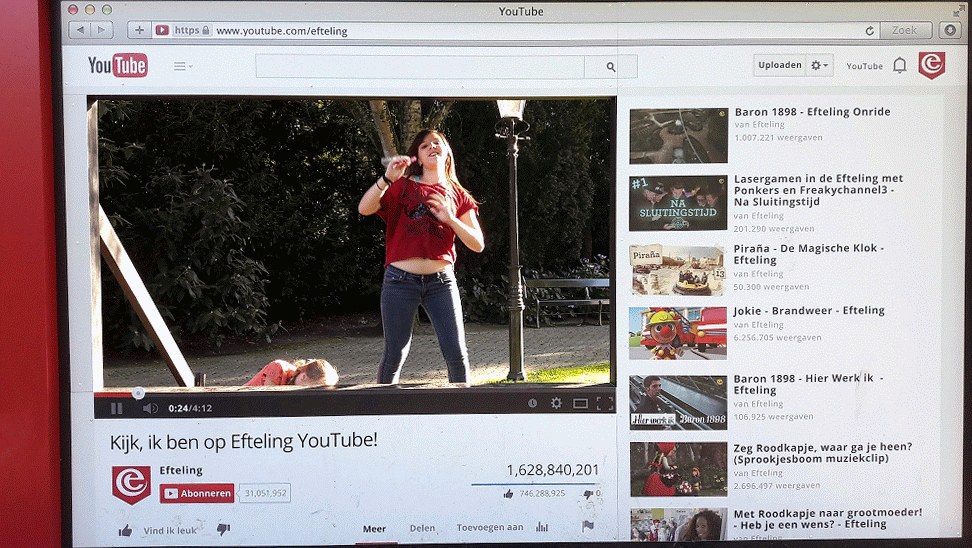Click the 0:24/4:12 time display
Image resolution: width=972 pixels, height=548 pixels.
click(190, 408)
